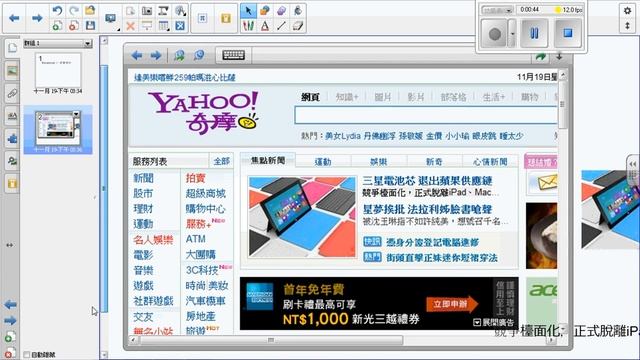The height and width of the screenshot is (360, 640).
Task: Open the yellow add-on icon in toolbar
Action: coord(226,18)
